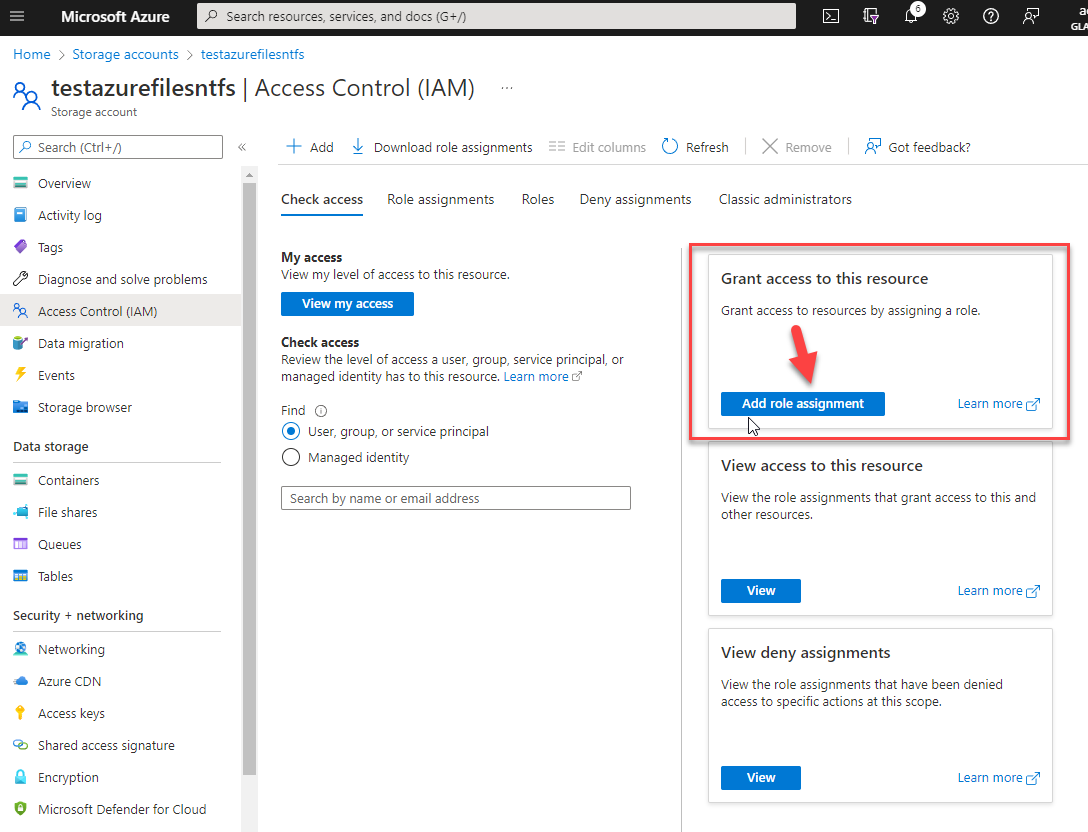Screen dimensions: 1088x832
Task: Click the Access keys key icon
Action: pyautogui.click(x=21, y=713)
